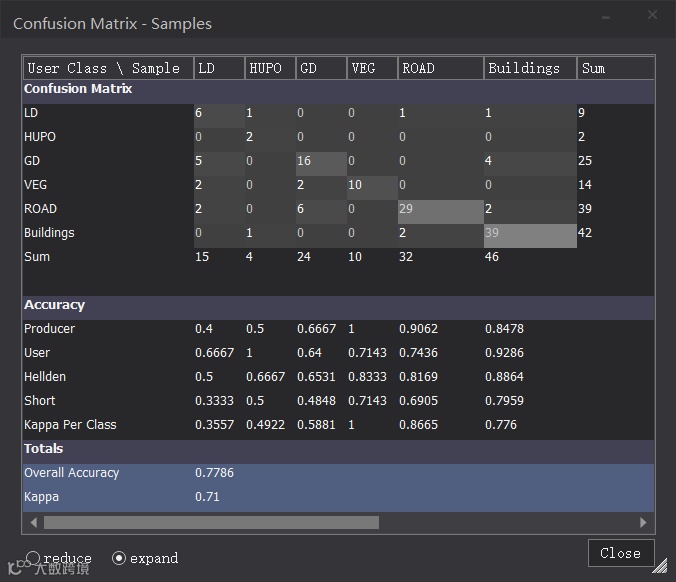The width and height of the screenshot is (676, 582).
Task: Click the Kappa Per Class row label
Action: click(70, 425)
